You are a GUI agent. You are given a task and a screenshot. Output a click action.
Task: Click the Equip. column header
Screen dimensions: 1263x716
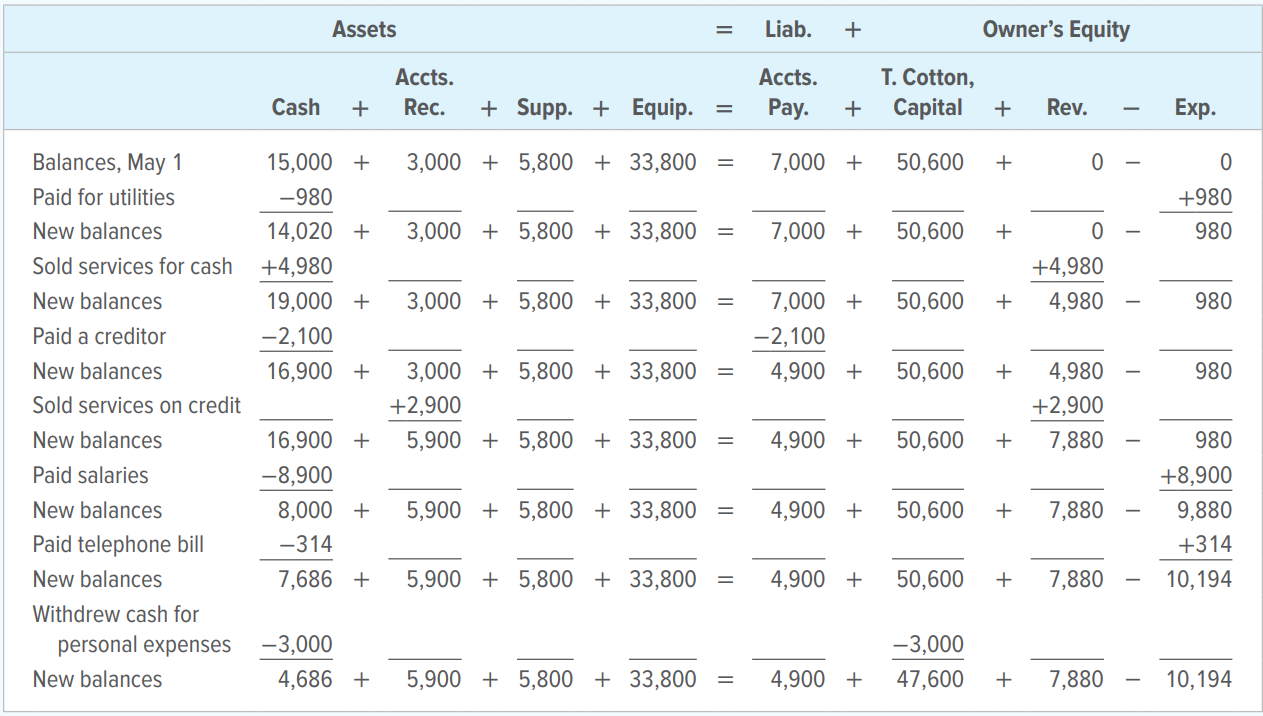[662, 108]
